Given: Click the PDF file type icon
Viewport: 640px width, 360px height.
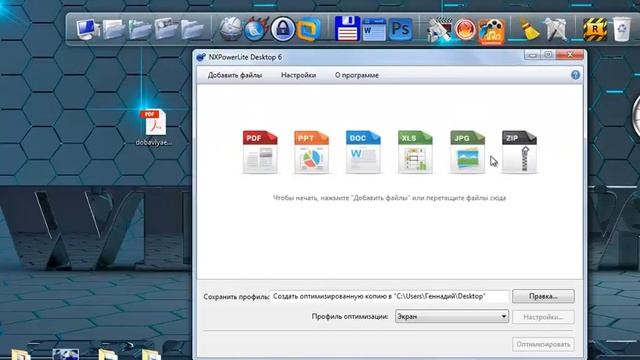Looking at the screenshot, I should [260, 152].
